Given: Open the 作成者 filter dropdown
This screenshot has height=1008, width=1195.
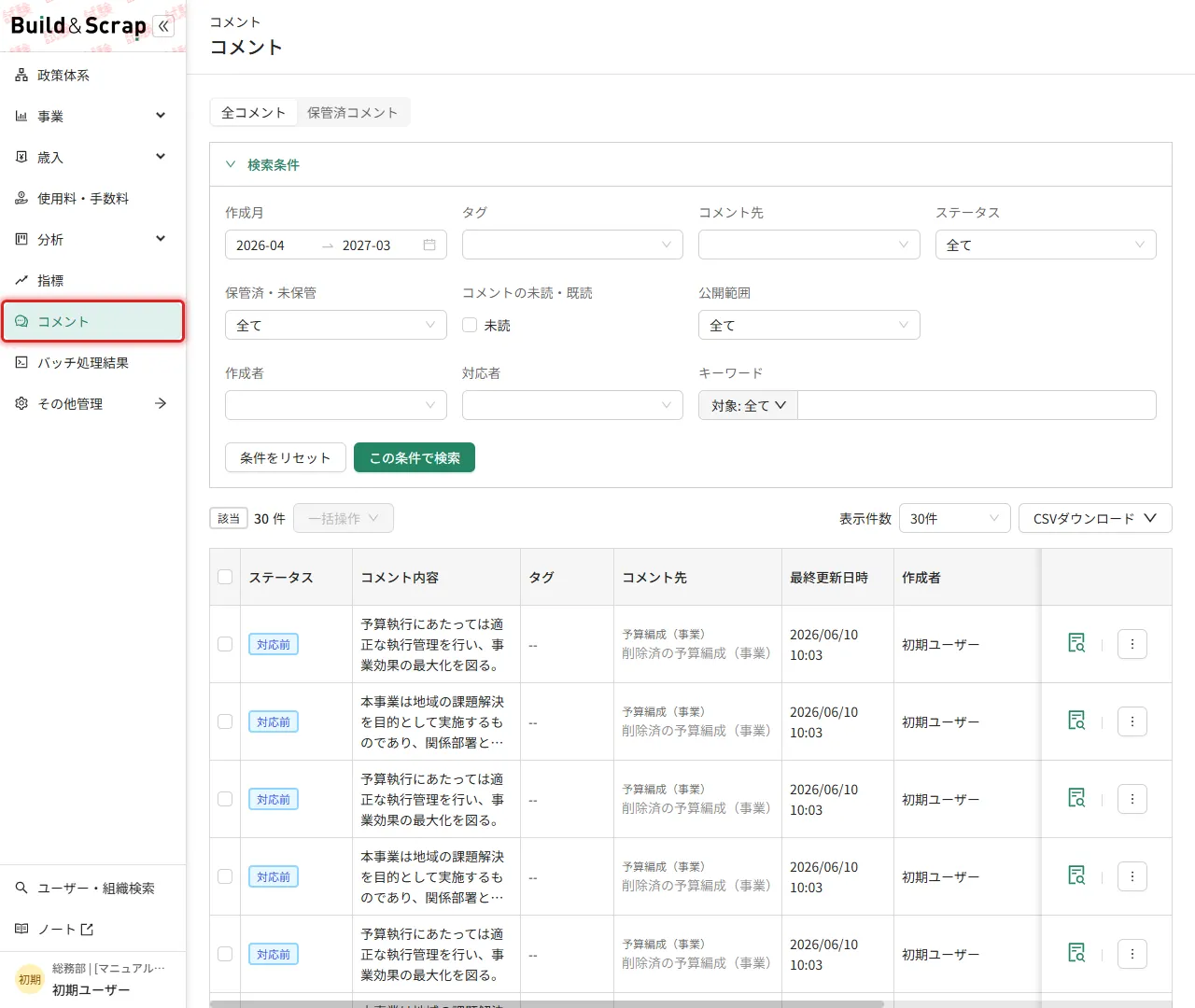Looking at the screenshot, I should 336,405.
